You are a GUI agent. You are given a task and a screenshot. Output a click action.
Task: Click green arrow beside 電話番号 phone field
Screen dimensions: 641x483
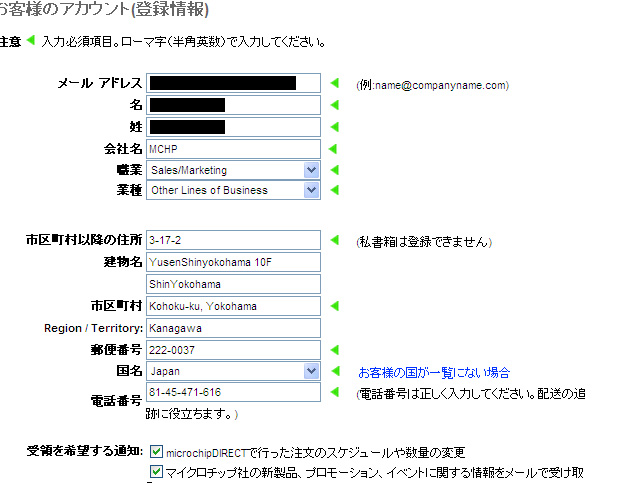coord(335,392)
